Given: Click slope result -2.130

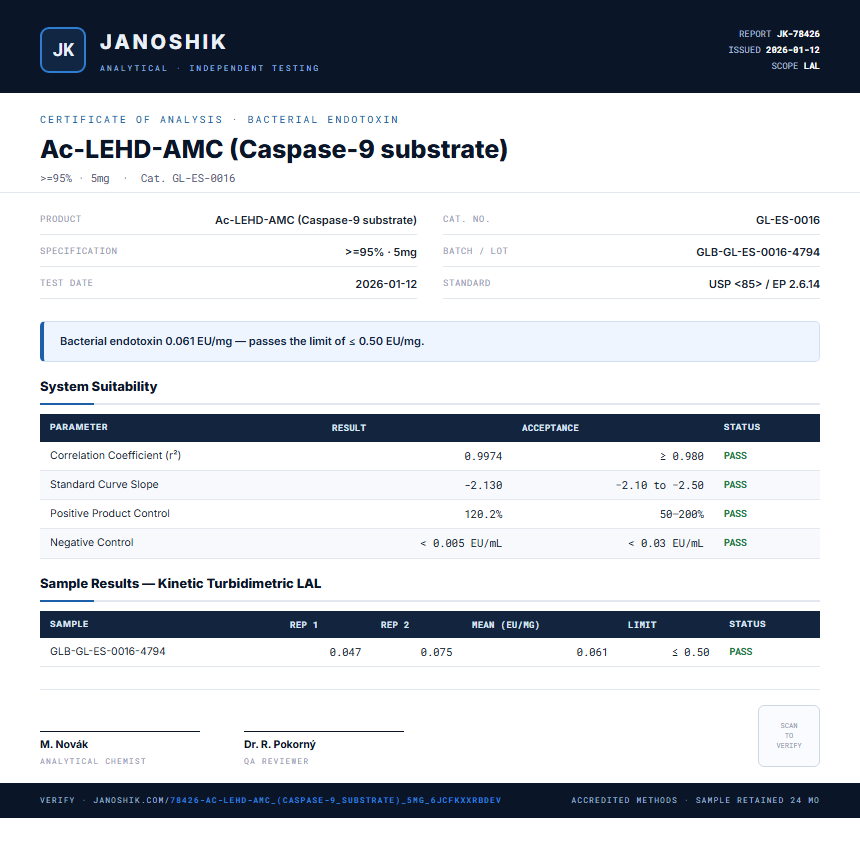Looking at the screenshot, I should 483,486.
